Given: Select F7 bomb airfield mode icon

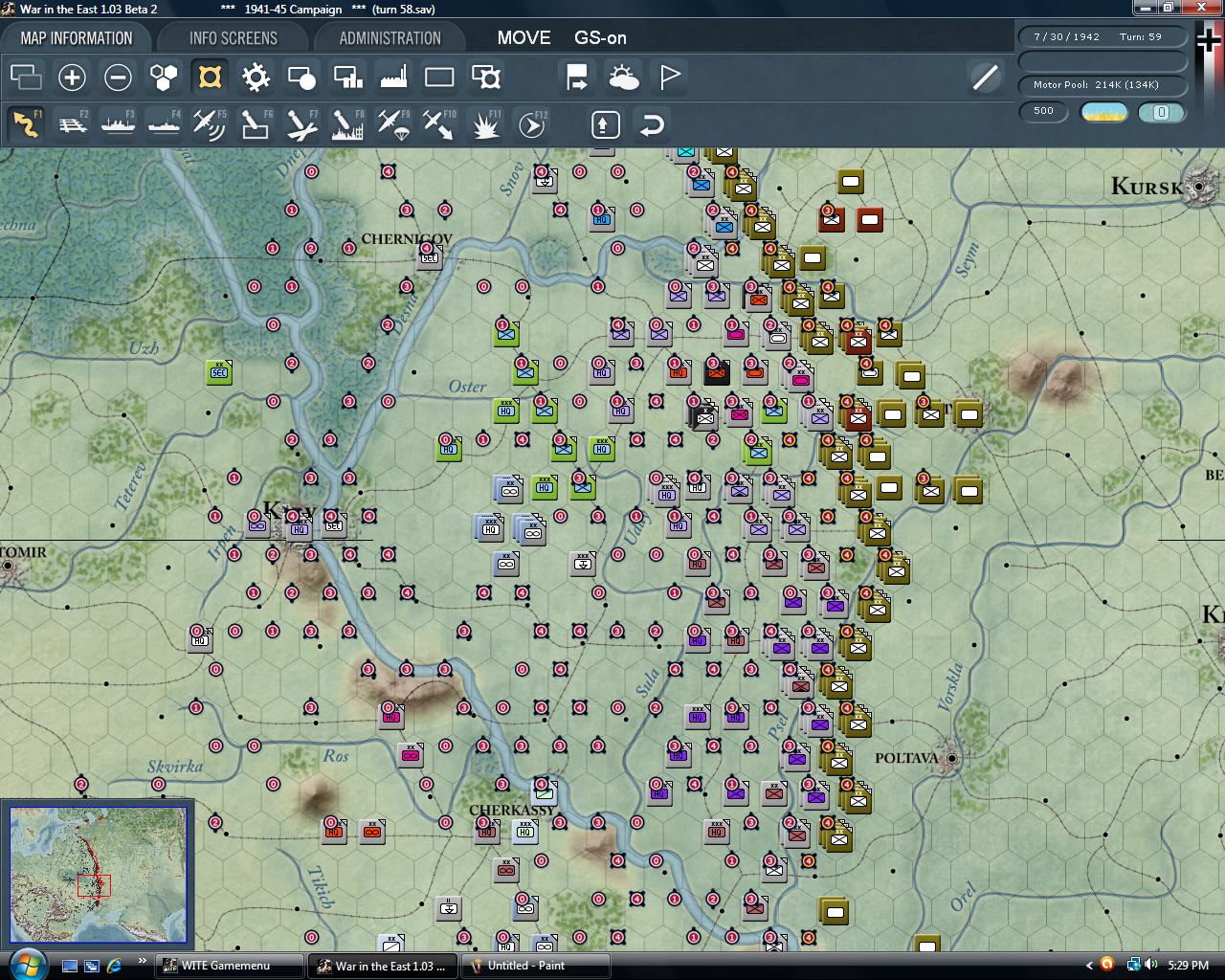Looking at the screenshot, I should click(301, 124).
